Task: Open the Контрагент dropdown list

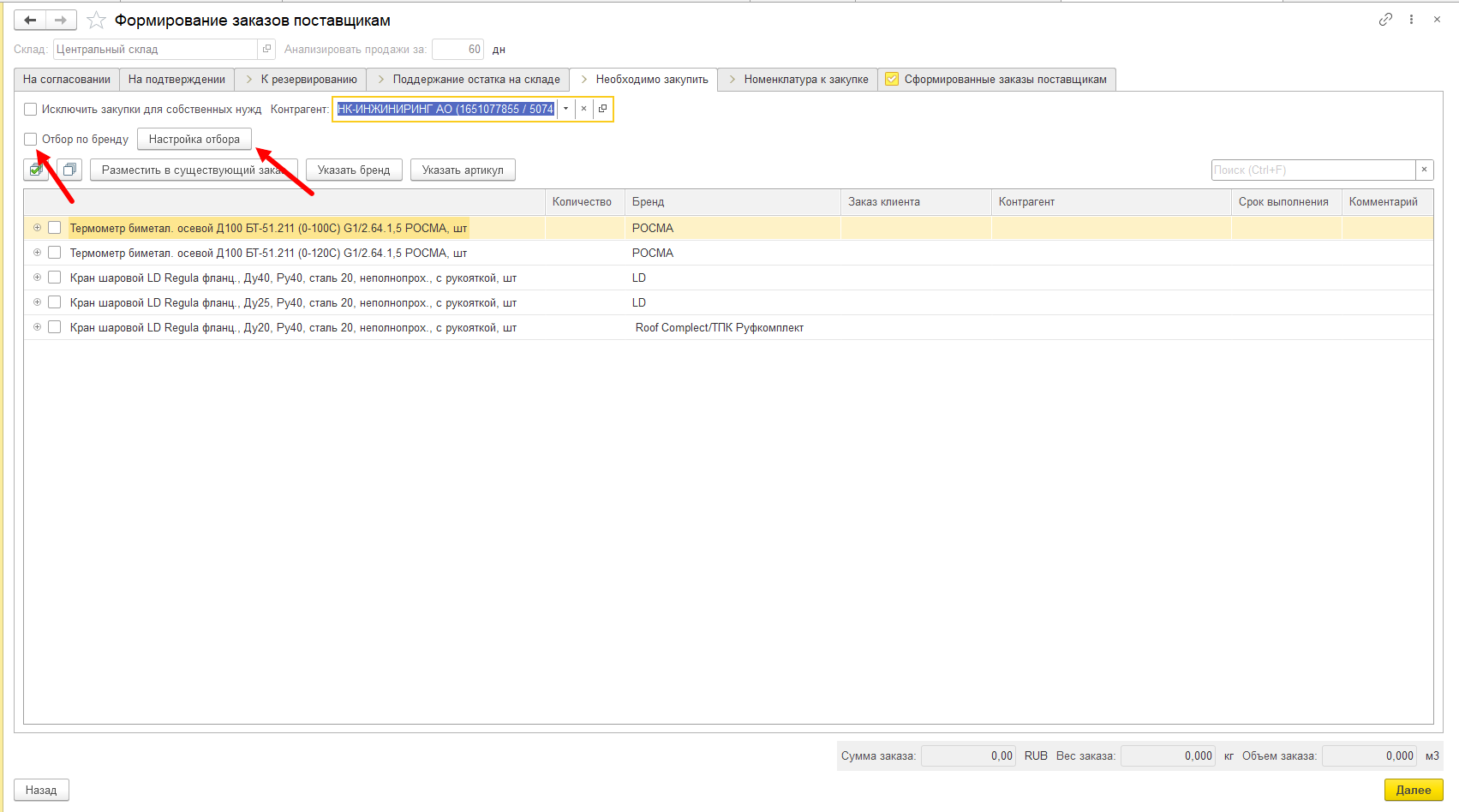Action: [565, 109]
